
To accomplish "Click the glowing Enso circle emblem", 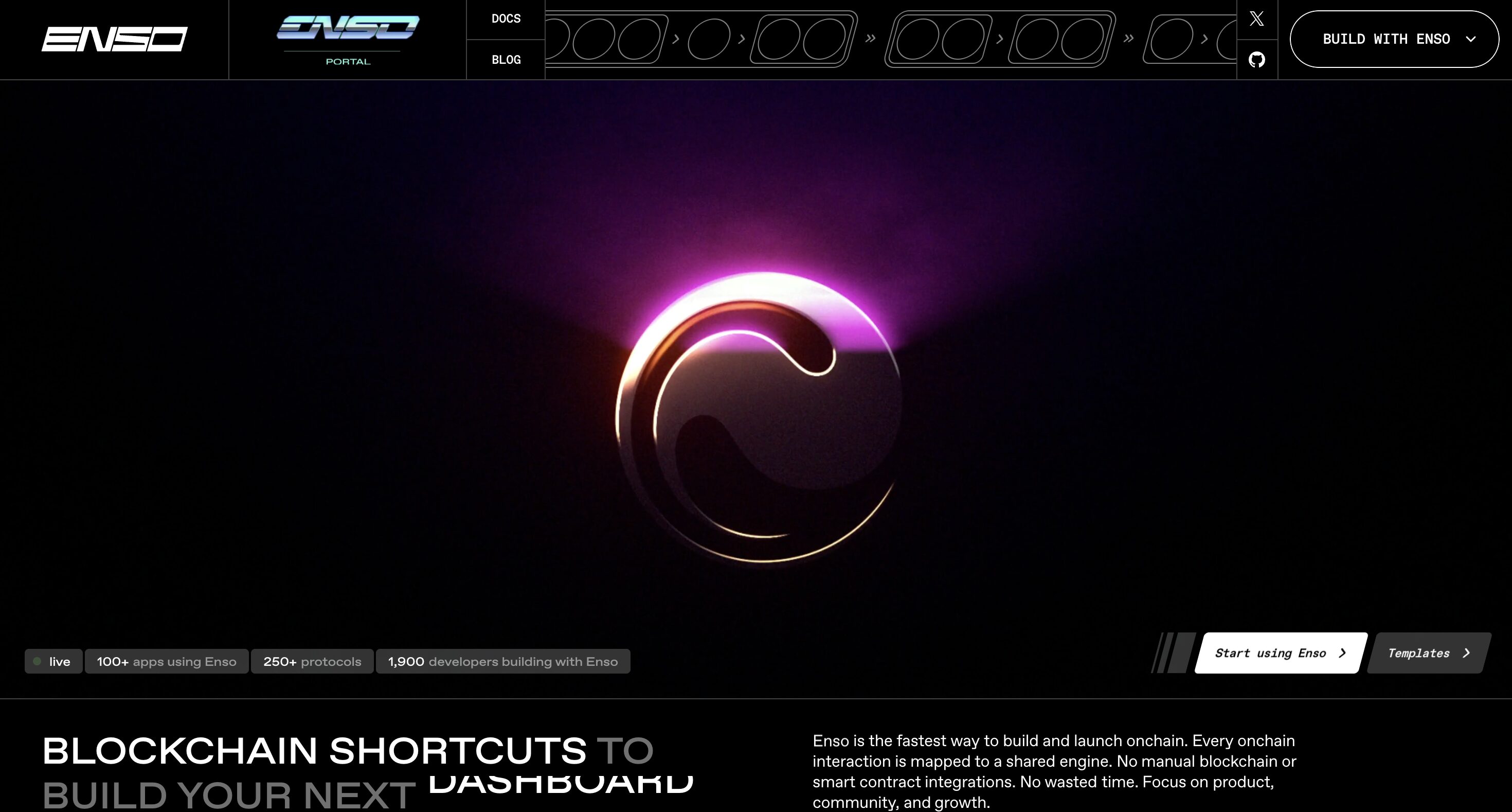I will click(759, 417).
